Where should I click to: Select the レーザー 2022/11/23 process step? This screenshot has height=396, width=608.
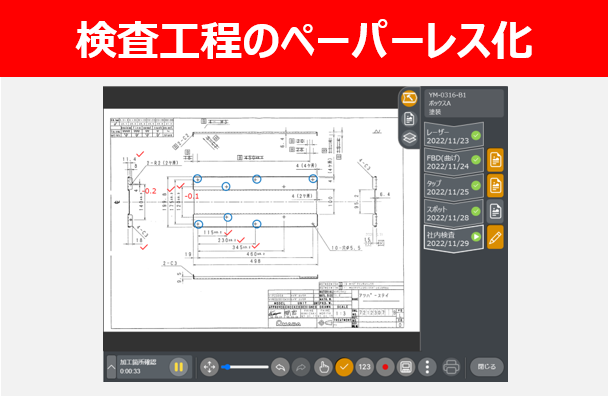click(x=454, y=136)
